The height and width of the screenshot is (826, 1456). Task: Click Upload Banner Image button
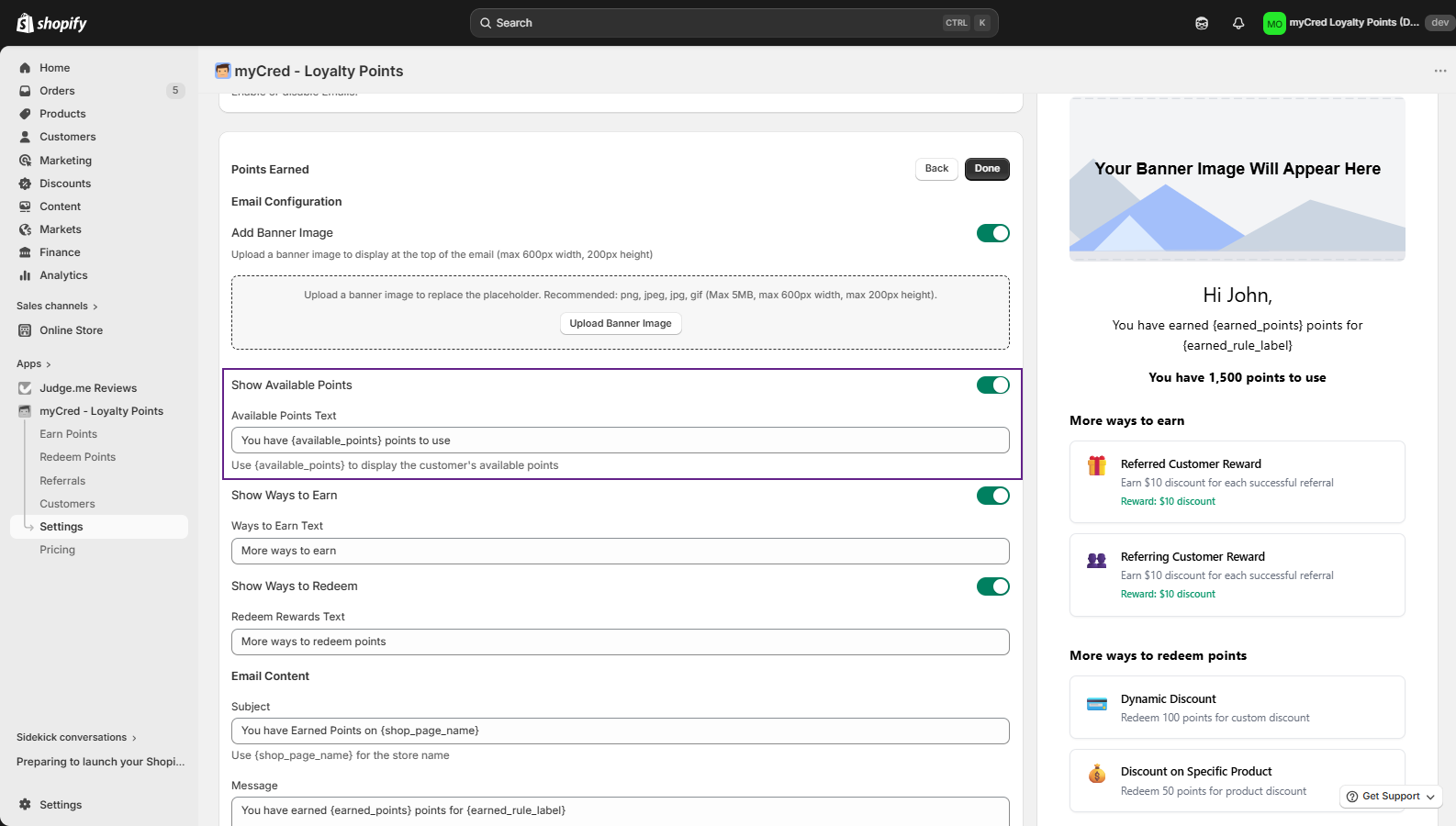point(621,324)
